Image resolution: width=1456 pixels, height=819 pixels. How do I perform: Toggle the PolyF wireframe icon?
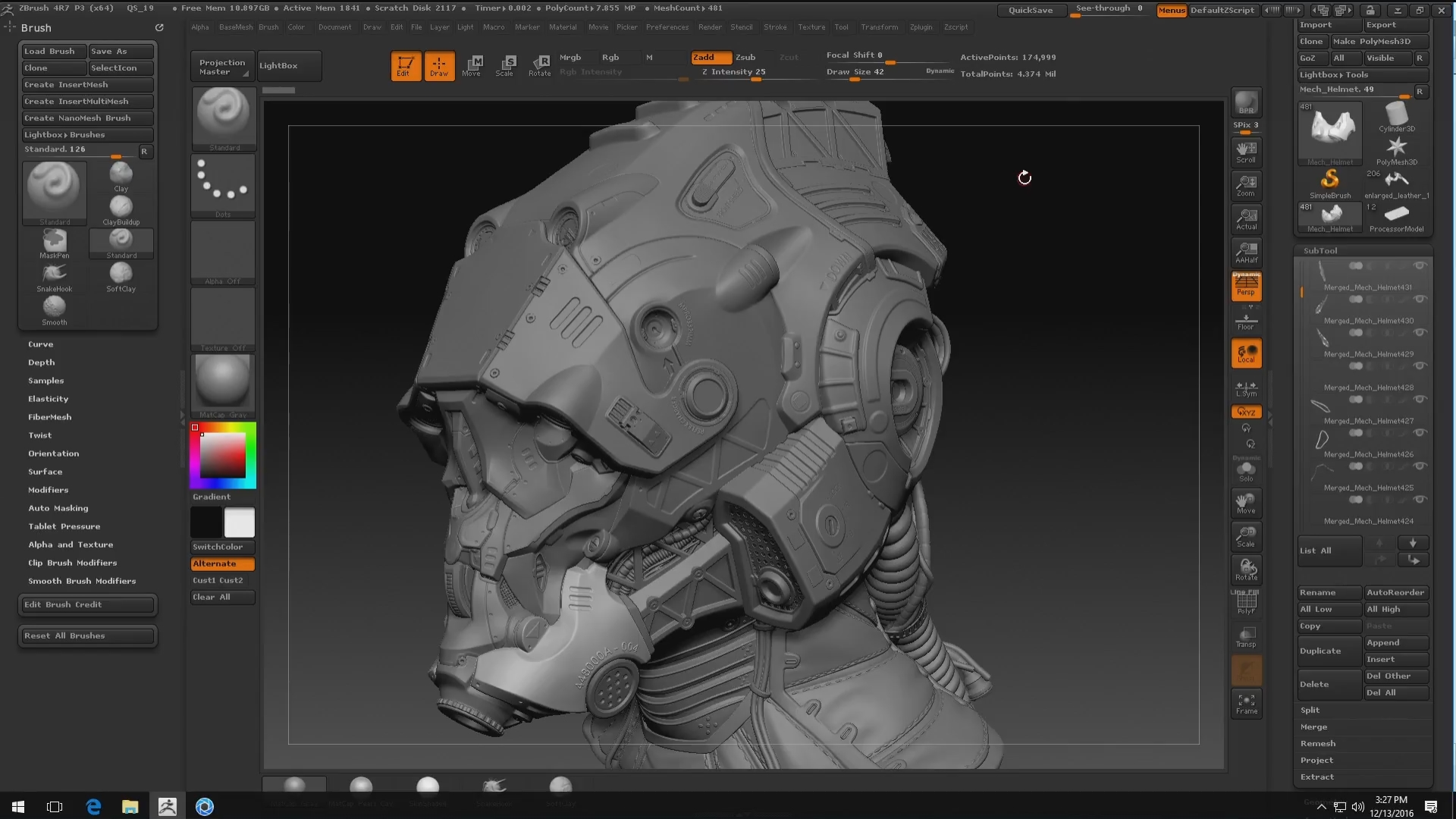pyautogui.click(x=1246, y=603)
